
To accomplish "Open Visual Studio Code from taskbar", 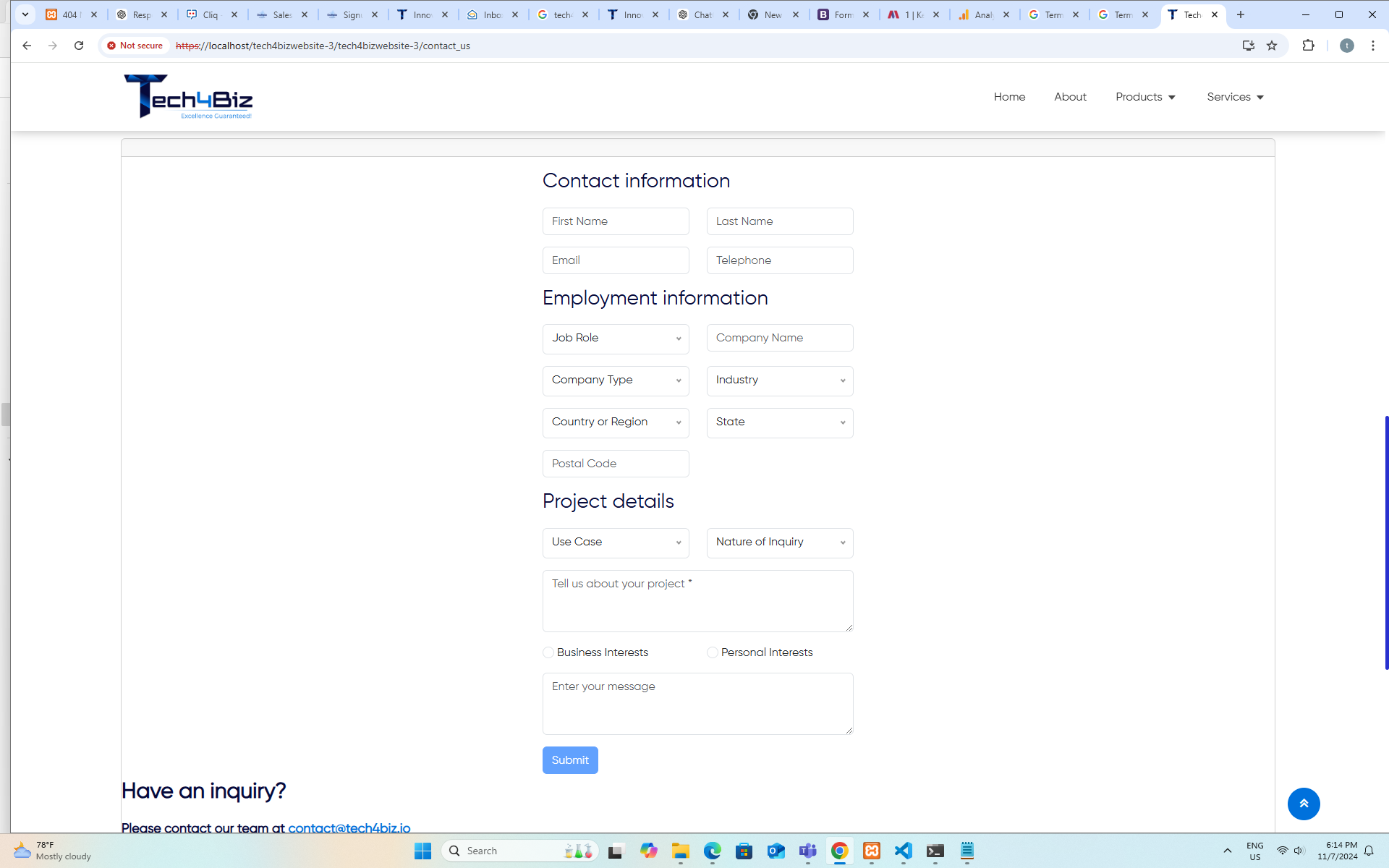I will pyautogui.click(x=903, y=851).
